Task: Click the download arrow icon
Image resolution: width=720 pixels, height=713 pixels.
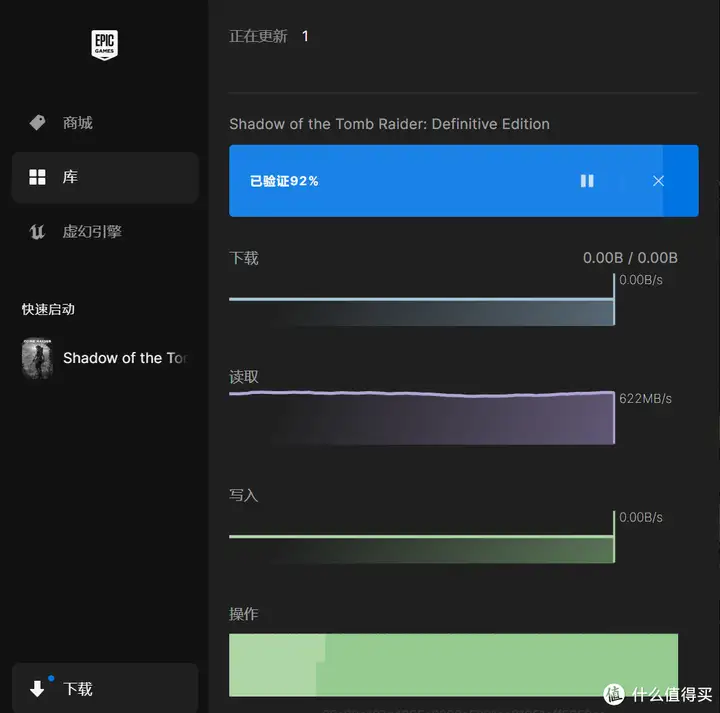Action: coord(37,689)
